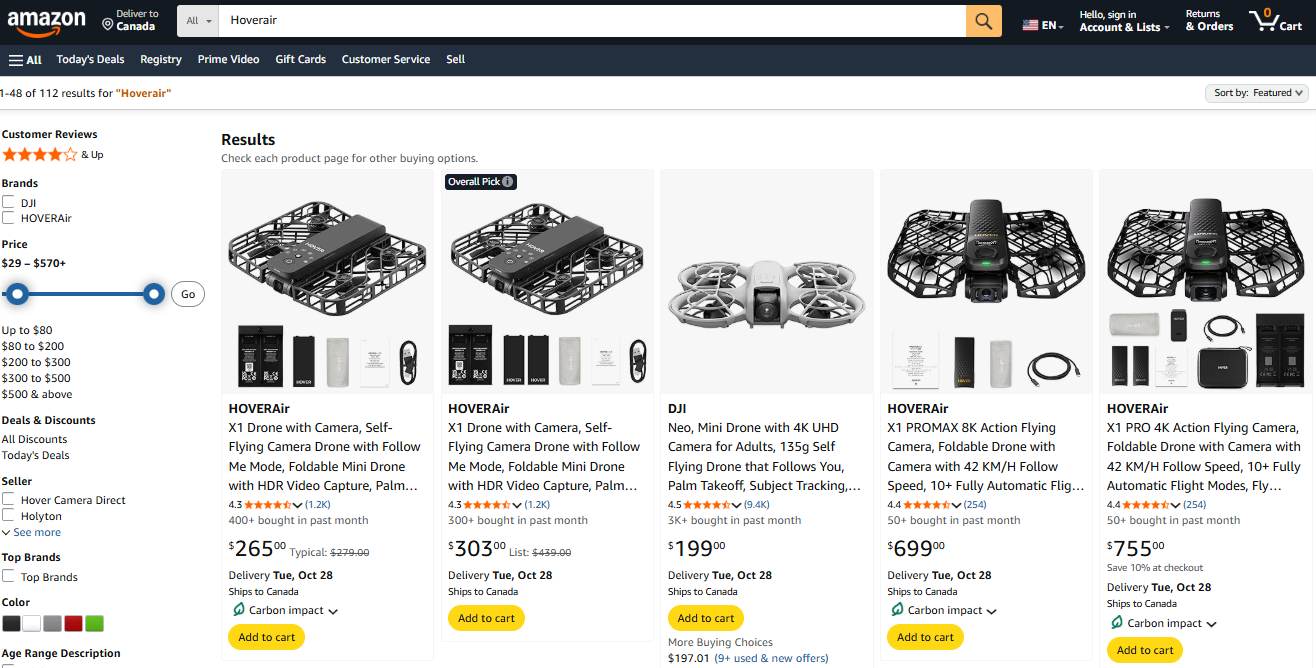Screen dimensions: 1316x668
Task: Click the Overall Pick info icon
Action: [x=508, y=182]
